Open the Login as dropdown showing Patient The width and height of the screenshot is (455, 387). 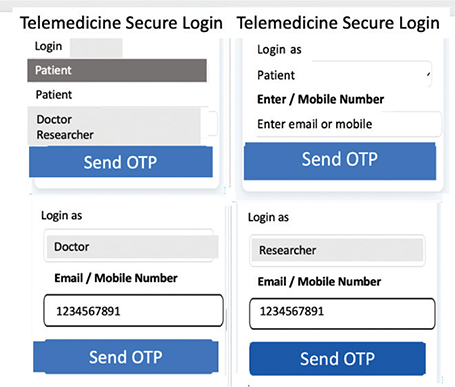pos(344,75)
